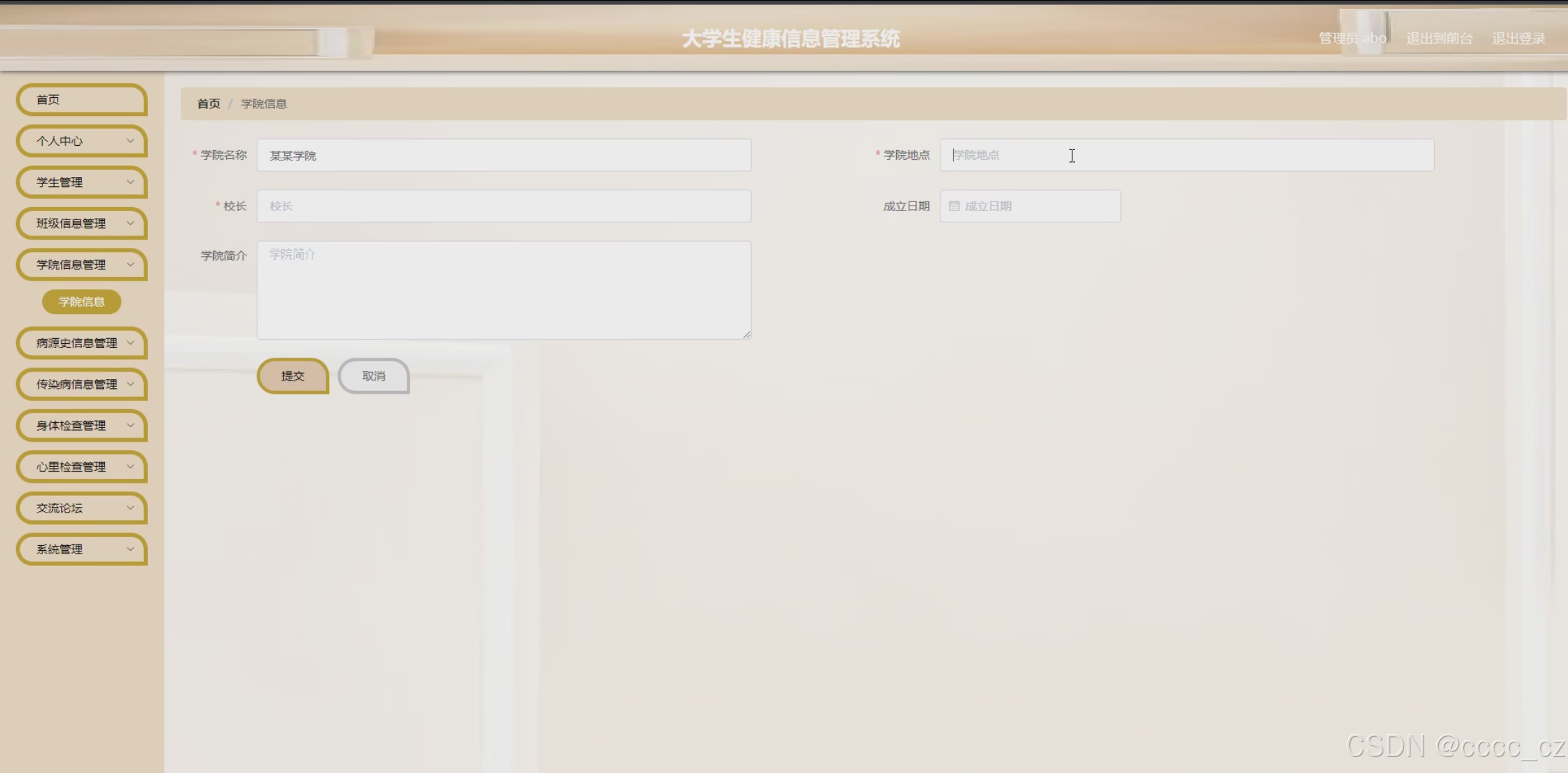1568x773 pixels.
Task: Select 学院信息 submenu item
Action: click(81, 301)
